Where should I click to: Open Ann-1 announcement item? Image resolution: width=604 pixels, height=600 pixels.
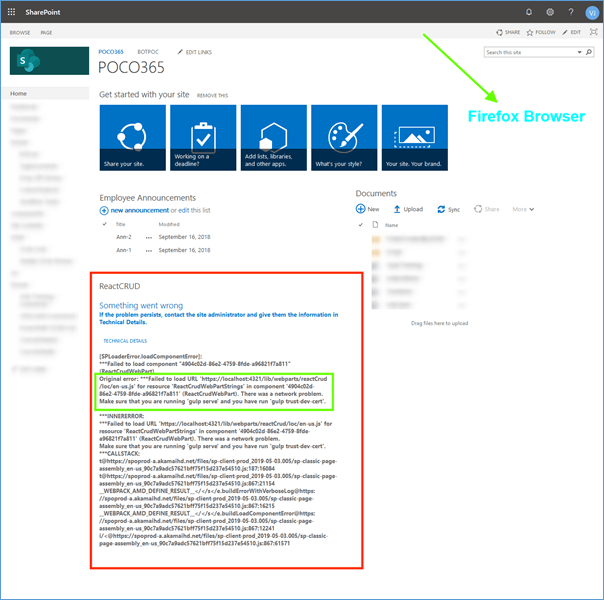pyautogui.click(x=124, y=250)
